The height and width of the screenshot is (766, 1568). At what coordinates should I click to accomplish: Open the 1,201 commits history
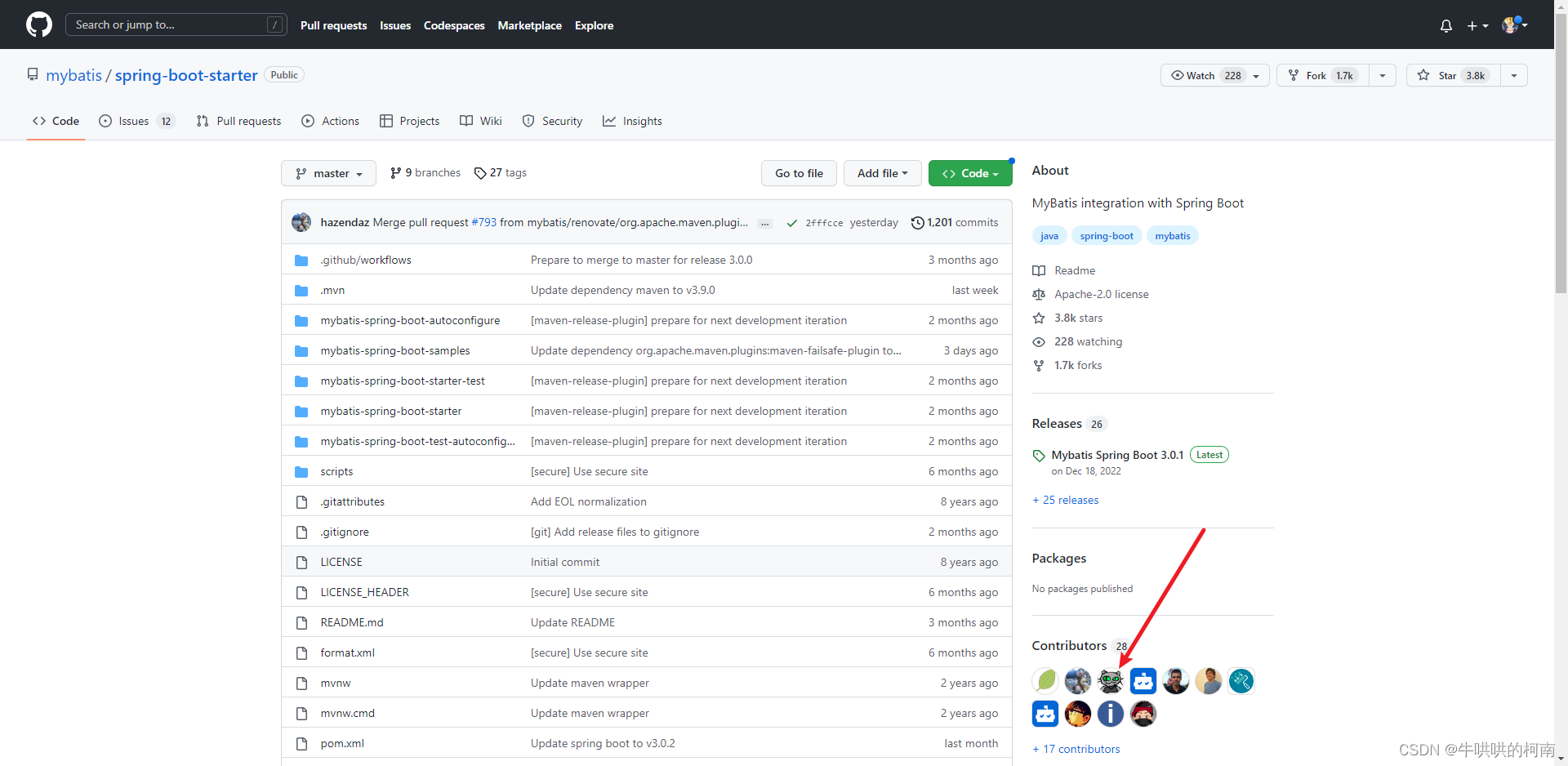pyautogui.click(x=955, y=222)
